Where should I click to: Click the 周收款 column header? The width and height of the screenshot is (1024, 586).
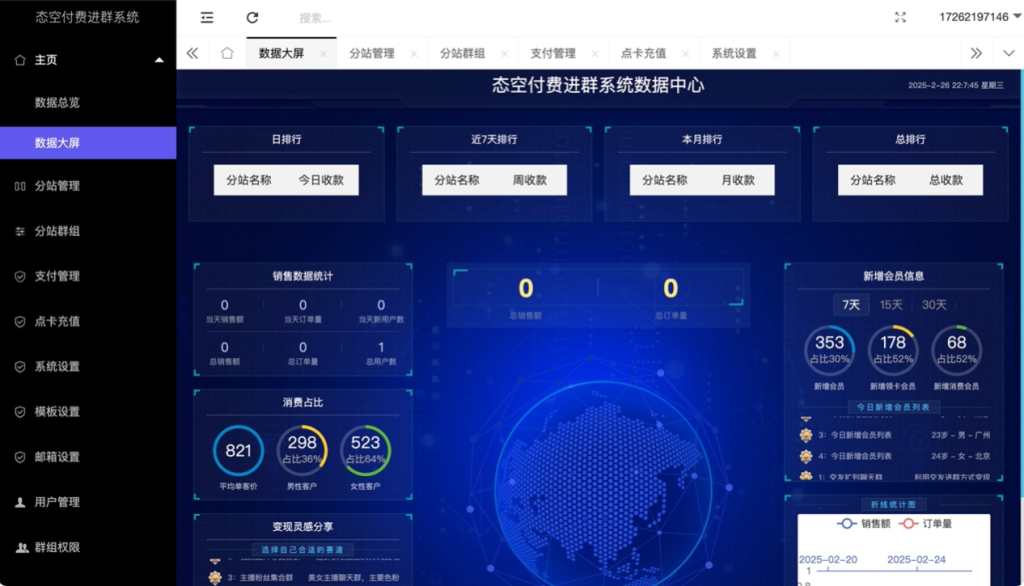pos(530,180)
